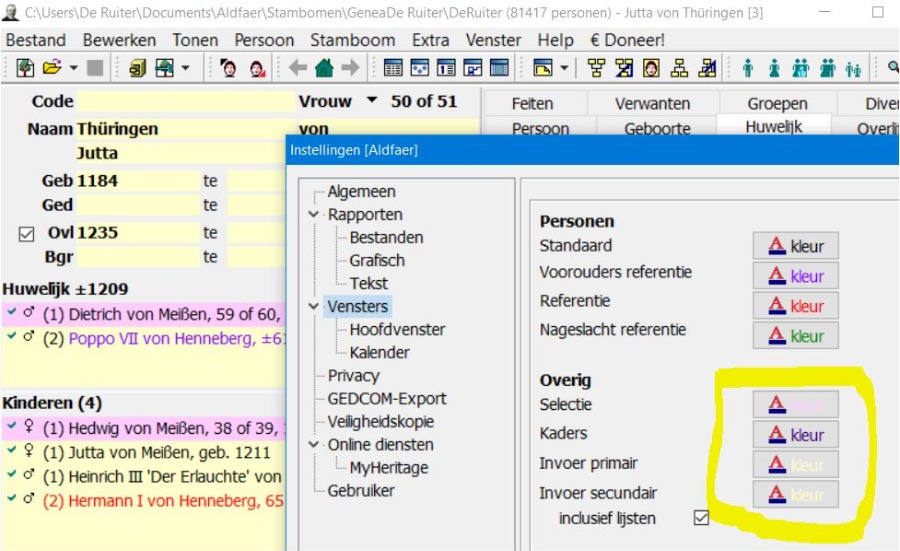The image size is (900, 551).
Task: Open the Stamboom menu
Action: [353, 40]
